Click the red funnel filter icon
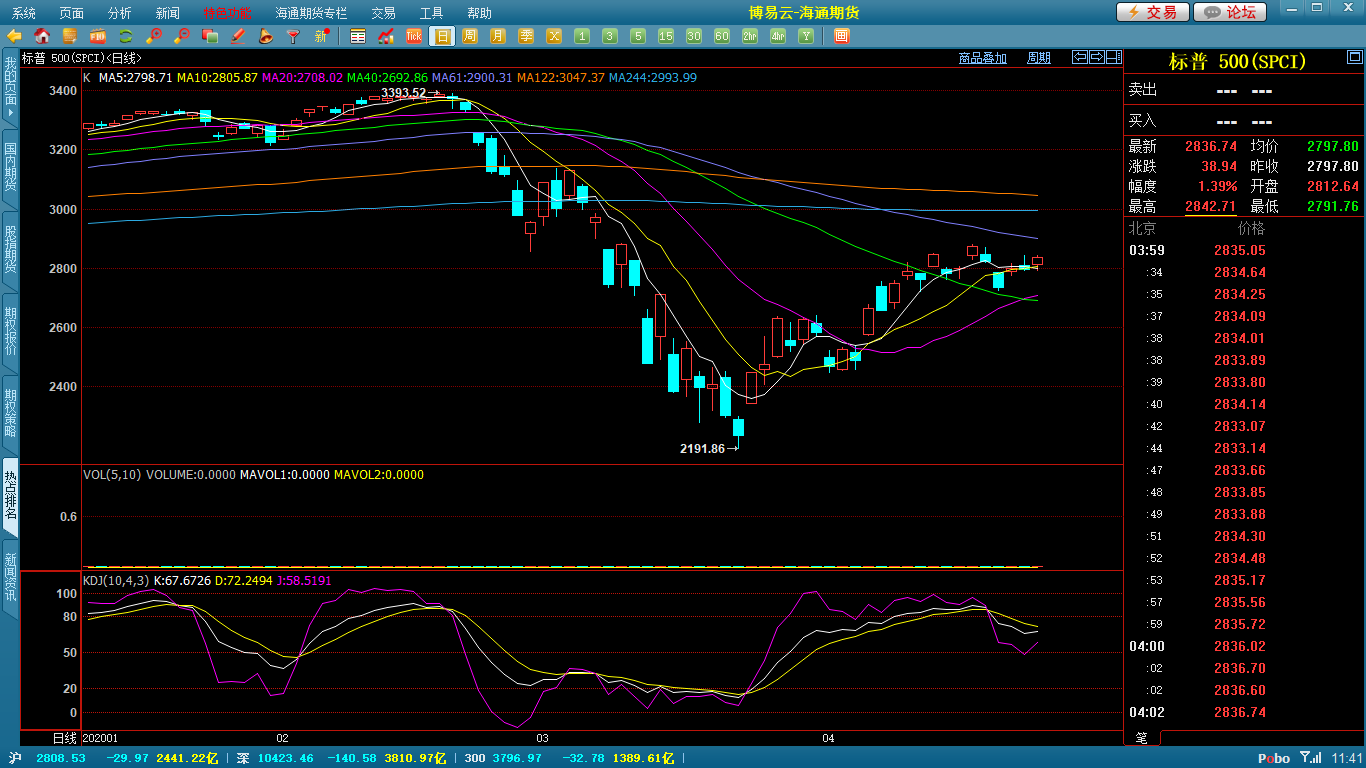 coord(293,36)
